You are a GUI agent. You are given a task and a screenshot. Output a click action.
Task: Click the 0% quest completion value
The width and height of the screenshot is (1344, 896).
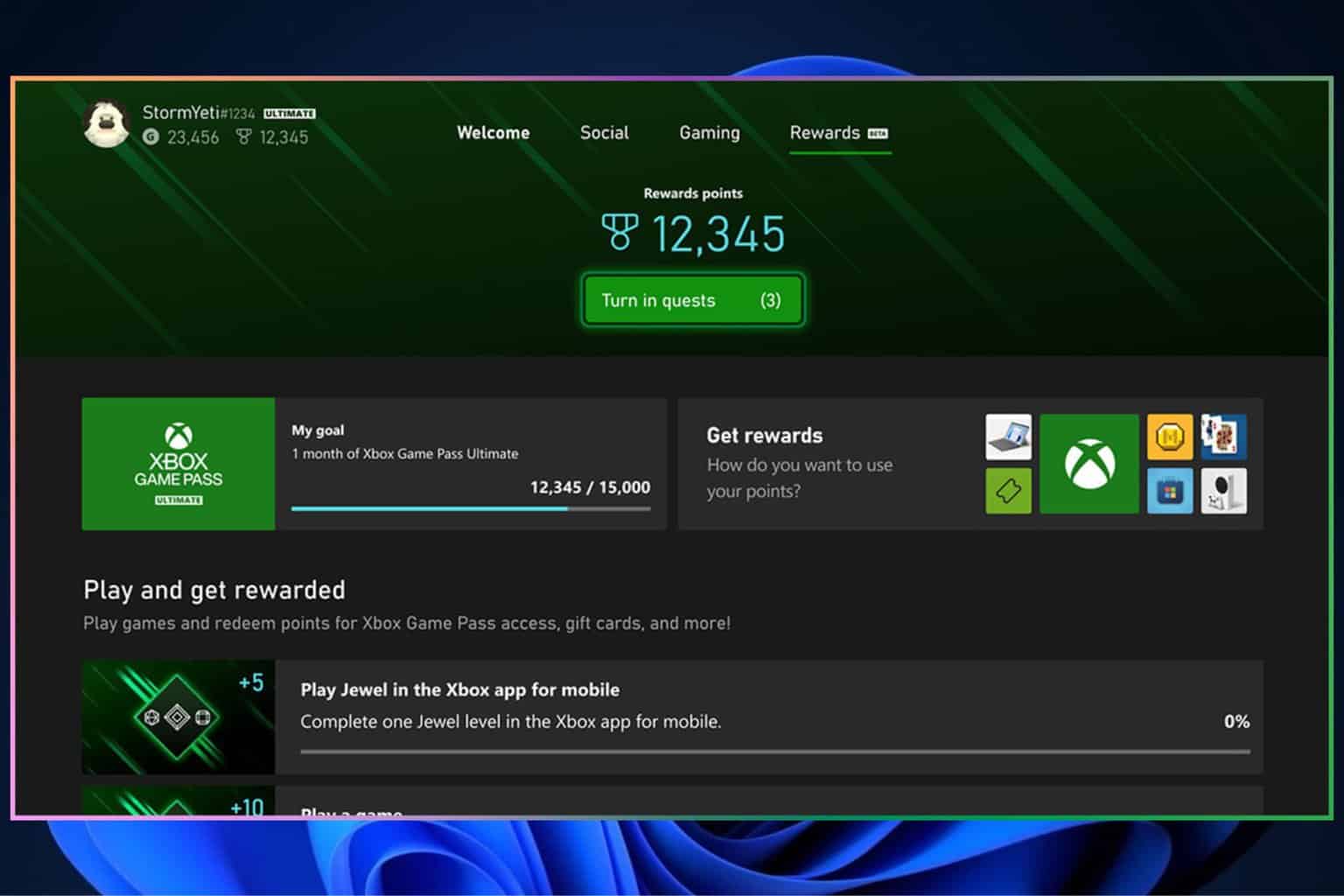(1236, 722)
